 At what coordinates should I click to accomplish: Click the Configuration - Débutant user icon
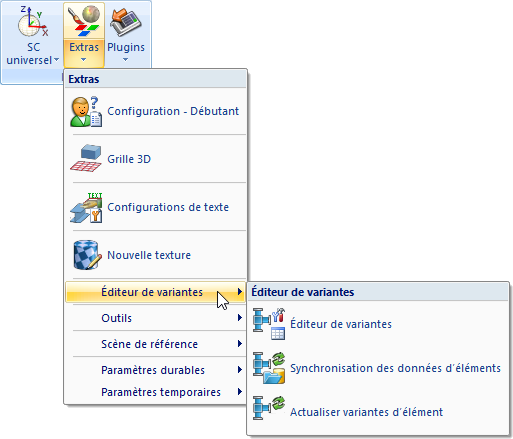pos(86,111)
